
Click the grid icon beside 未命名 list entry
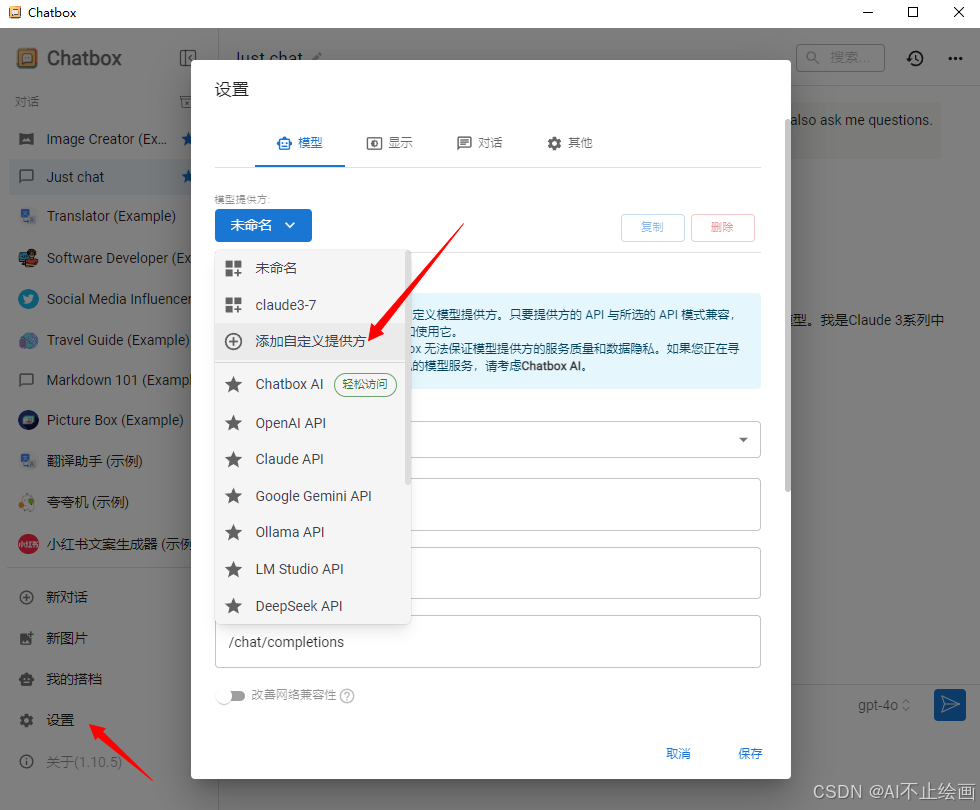click(x=234, y=269)
